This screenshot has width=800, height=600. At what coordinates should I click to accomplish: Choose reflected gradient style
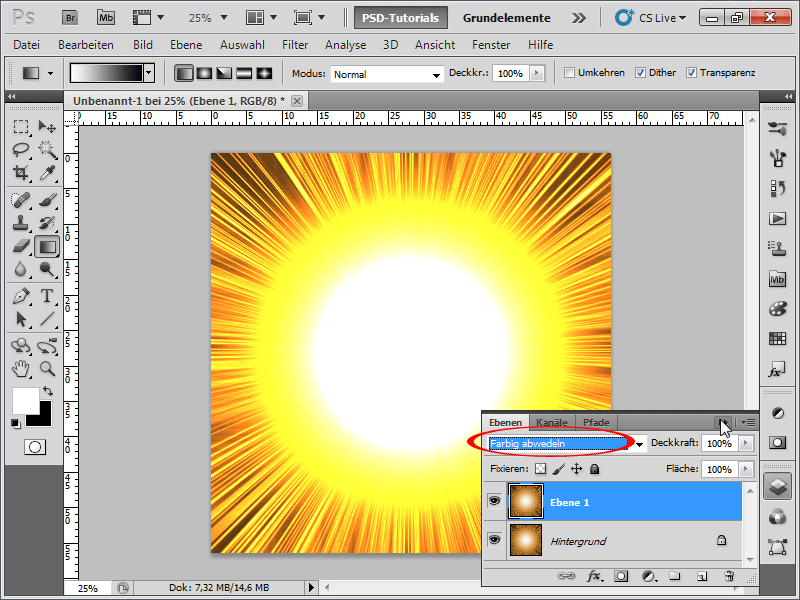(244, 73)
